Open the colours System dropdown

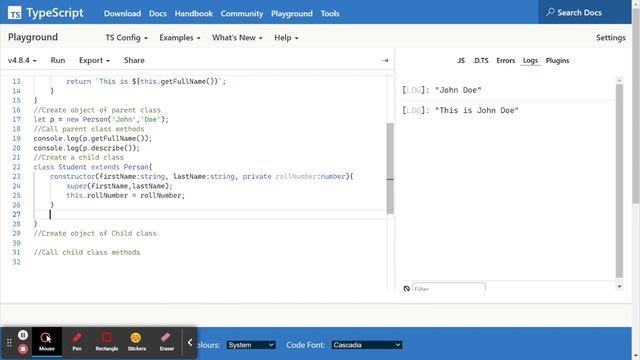click(x=251, y=345)
